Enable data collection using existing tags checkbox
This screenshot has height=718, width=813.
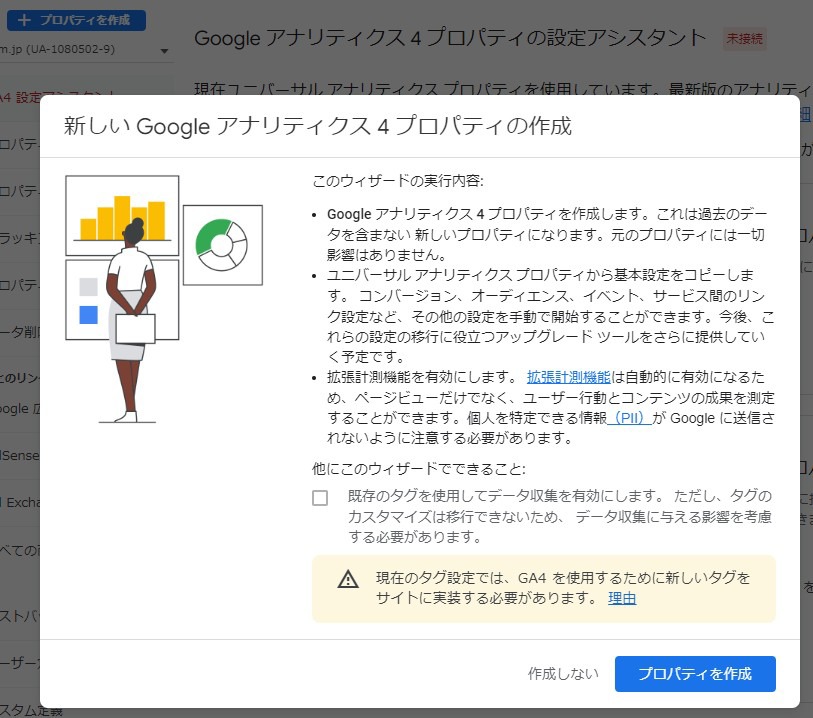pyautogui.click(x=320, y=498)
